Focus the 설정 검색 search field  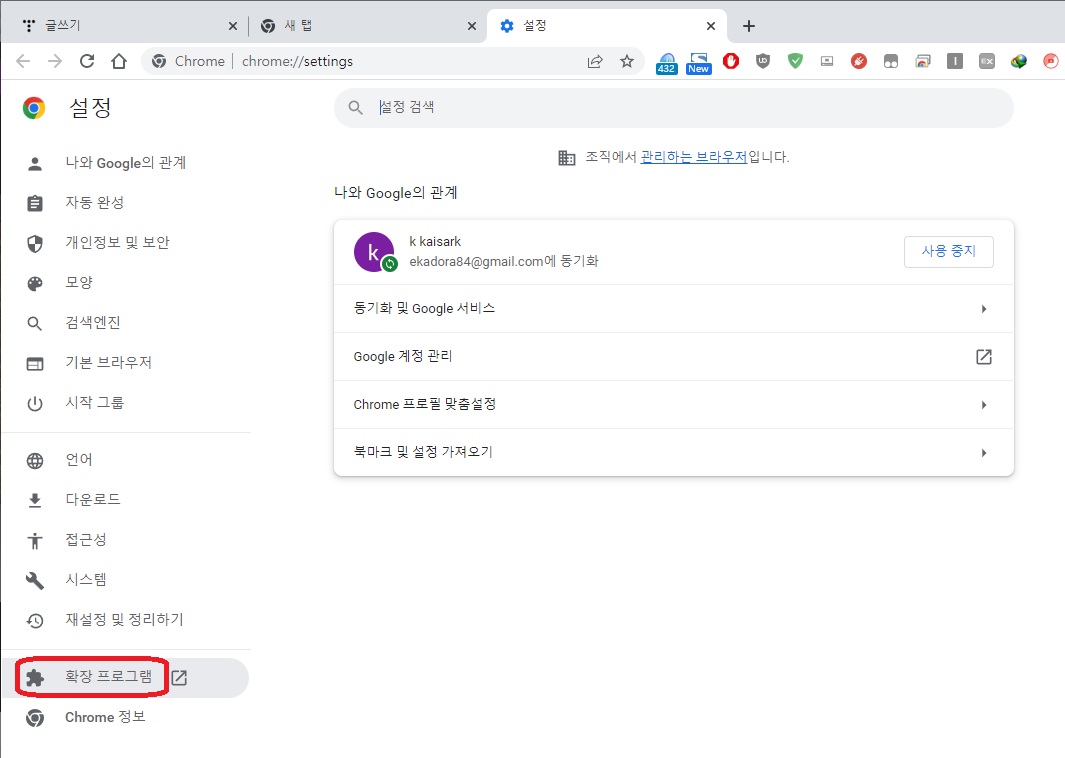click(x=674, y=107)
